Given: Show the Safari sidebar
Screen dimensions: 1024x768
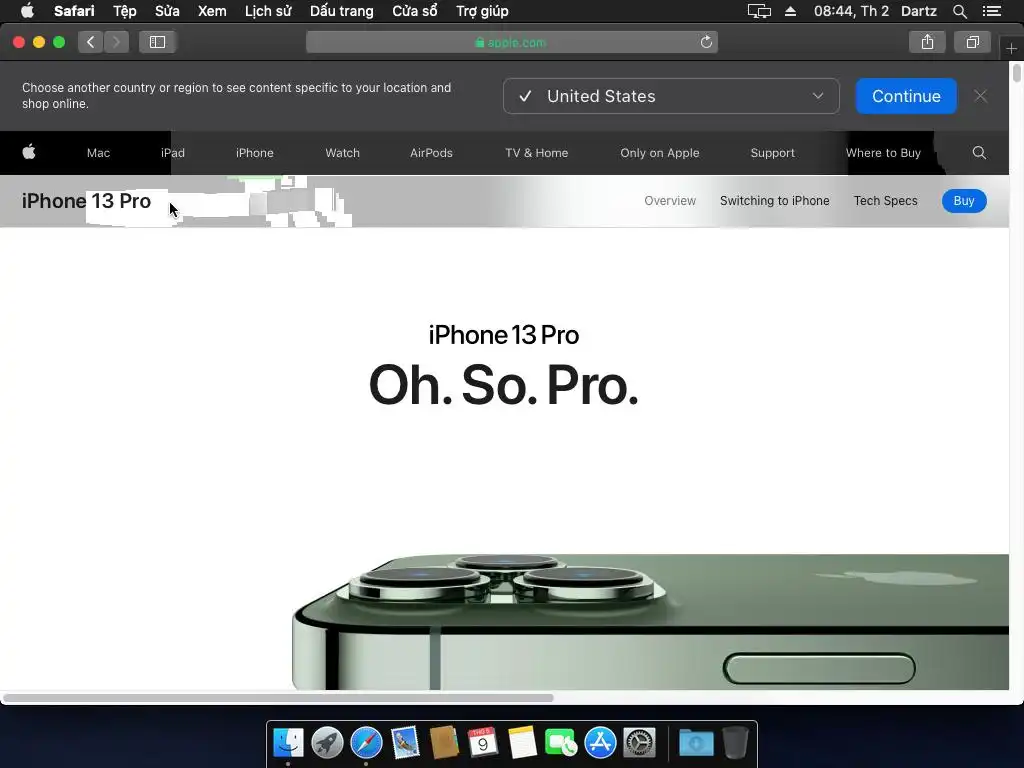Looking at the screenshot, I should point(157,42).
